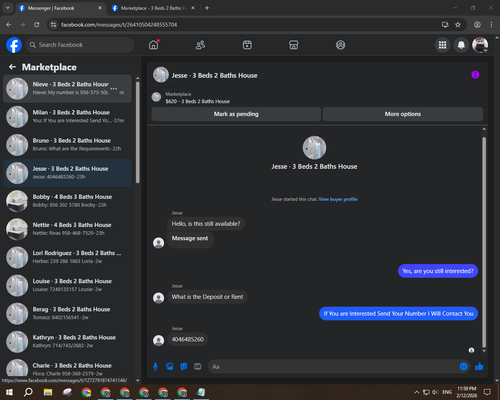The height and width of the screenshot is (400, 500).
Task: Open Chrome profile icon
Action: pos(477,25)
